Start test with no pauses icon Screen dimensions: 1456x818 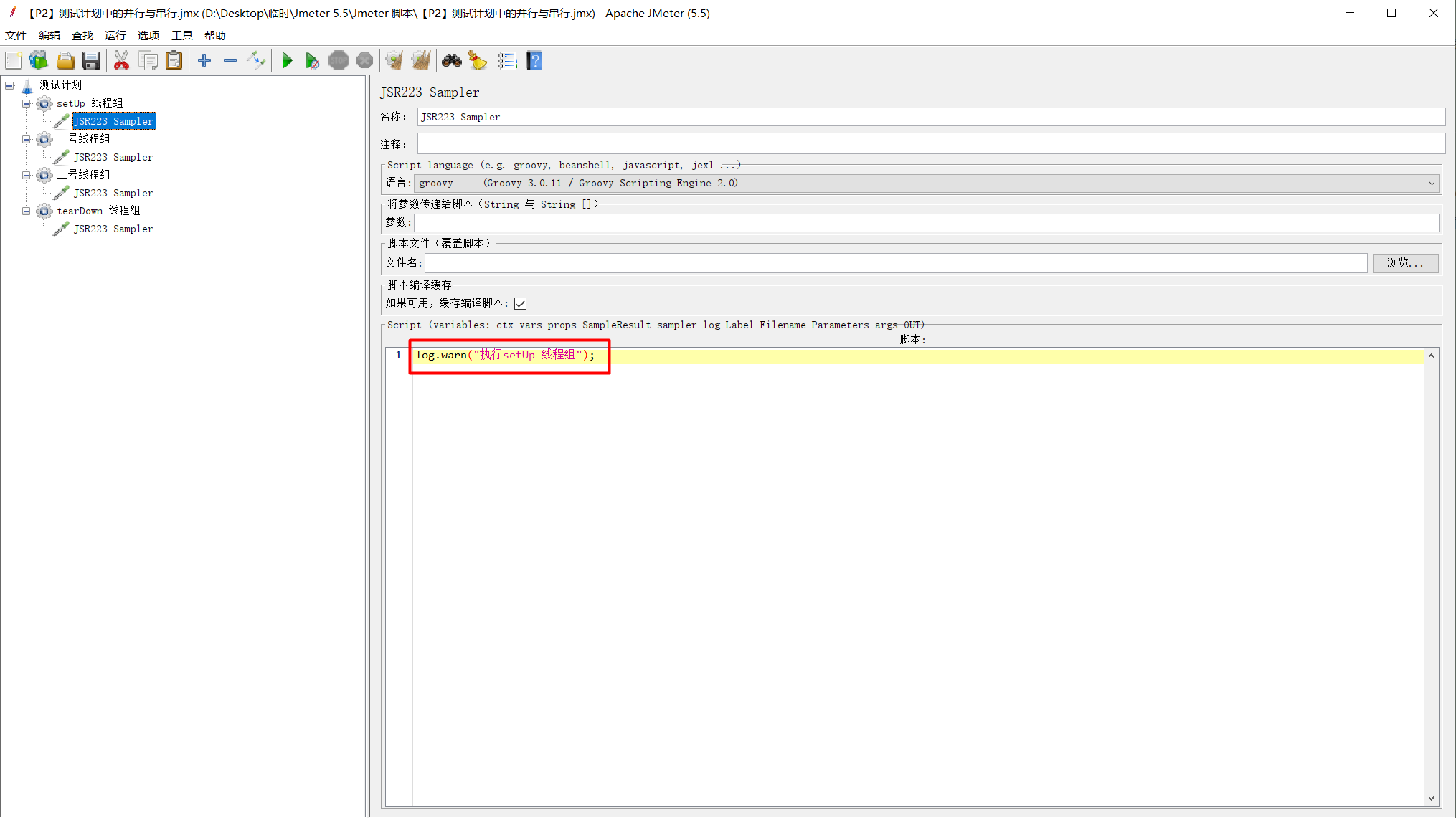pos(312,61)
